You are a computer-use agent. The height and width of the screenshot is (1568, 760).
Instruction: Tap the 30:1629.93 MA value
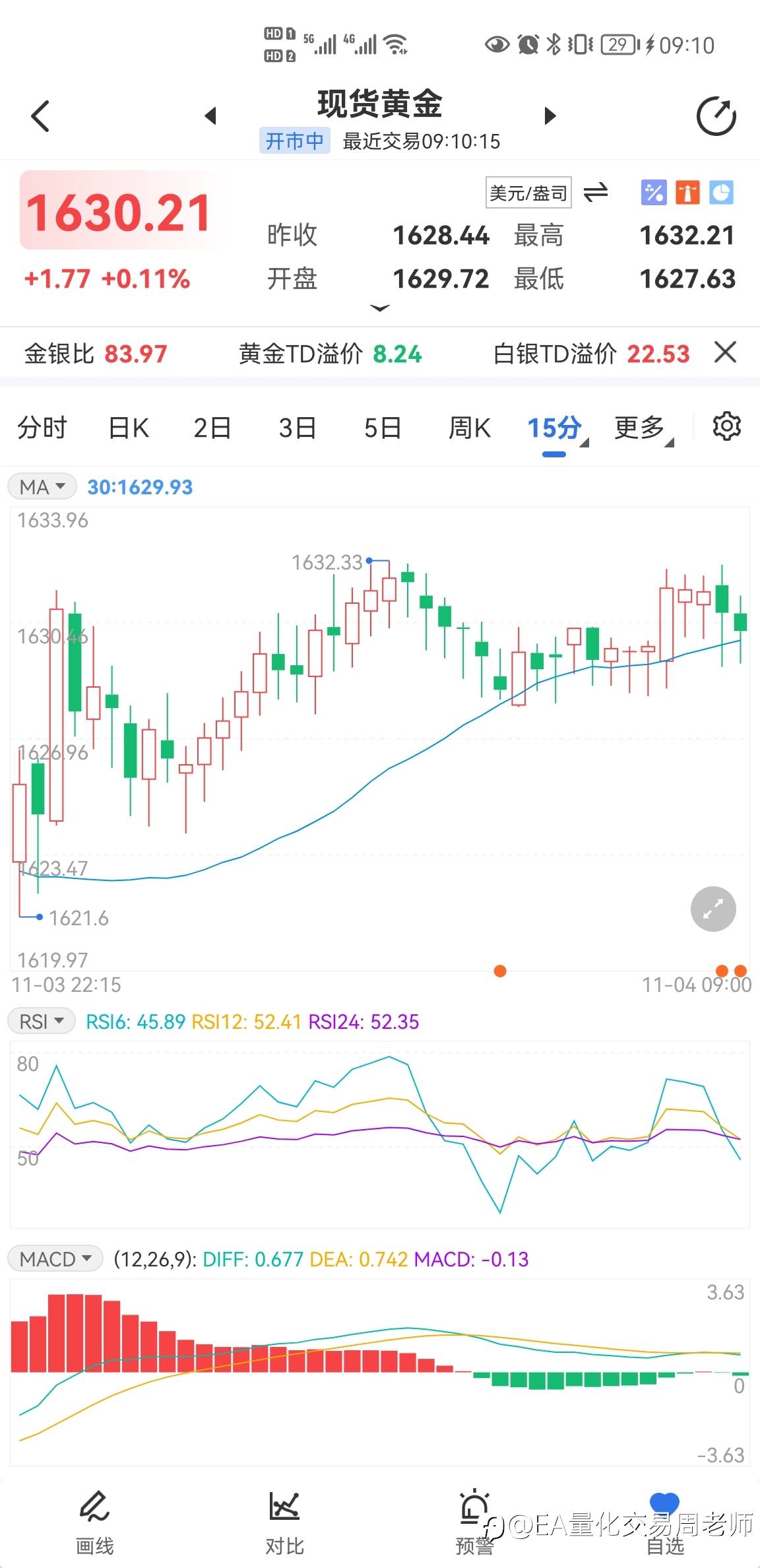coord(140,487)
